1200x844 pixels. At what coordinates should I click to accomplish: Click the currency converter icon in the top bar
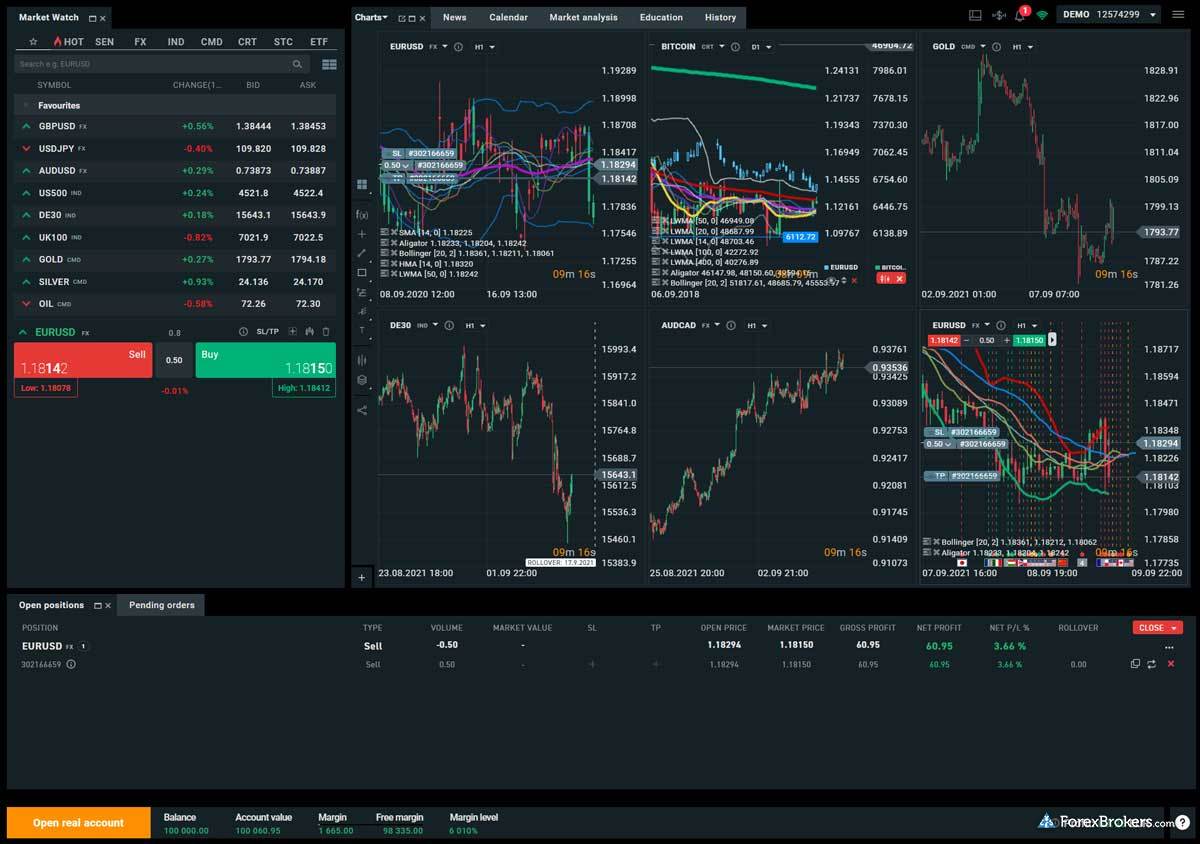pos(999,15)
